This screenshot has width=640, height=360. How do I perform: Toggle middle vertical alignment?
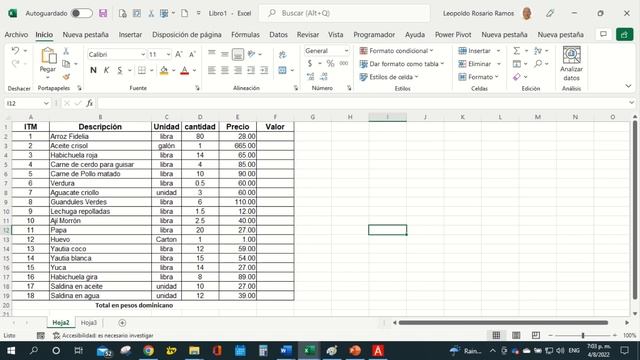click(224, 54)
